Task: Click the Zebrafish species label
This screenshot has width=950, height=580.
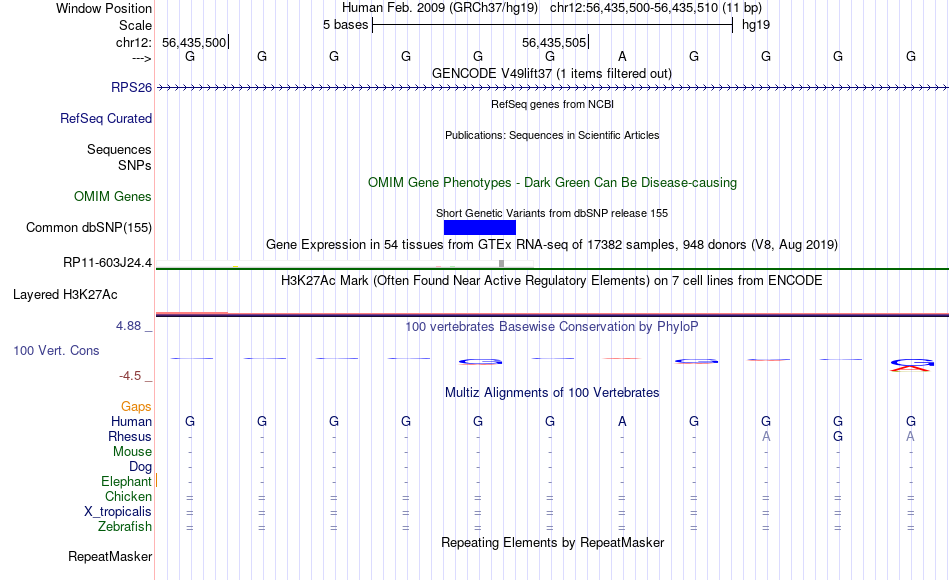Action: (124, 526)
